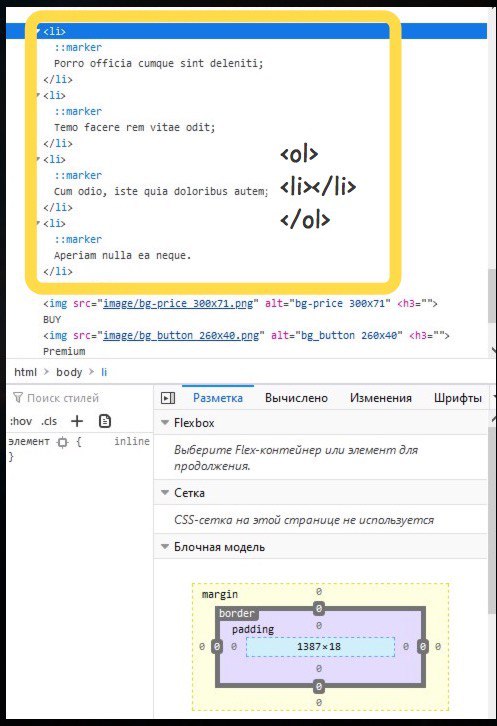Screen dimensions: 497x726
Task: Edit the right margin value 0 in box model
Action: click(x=438, y=646)
